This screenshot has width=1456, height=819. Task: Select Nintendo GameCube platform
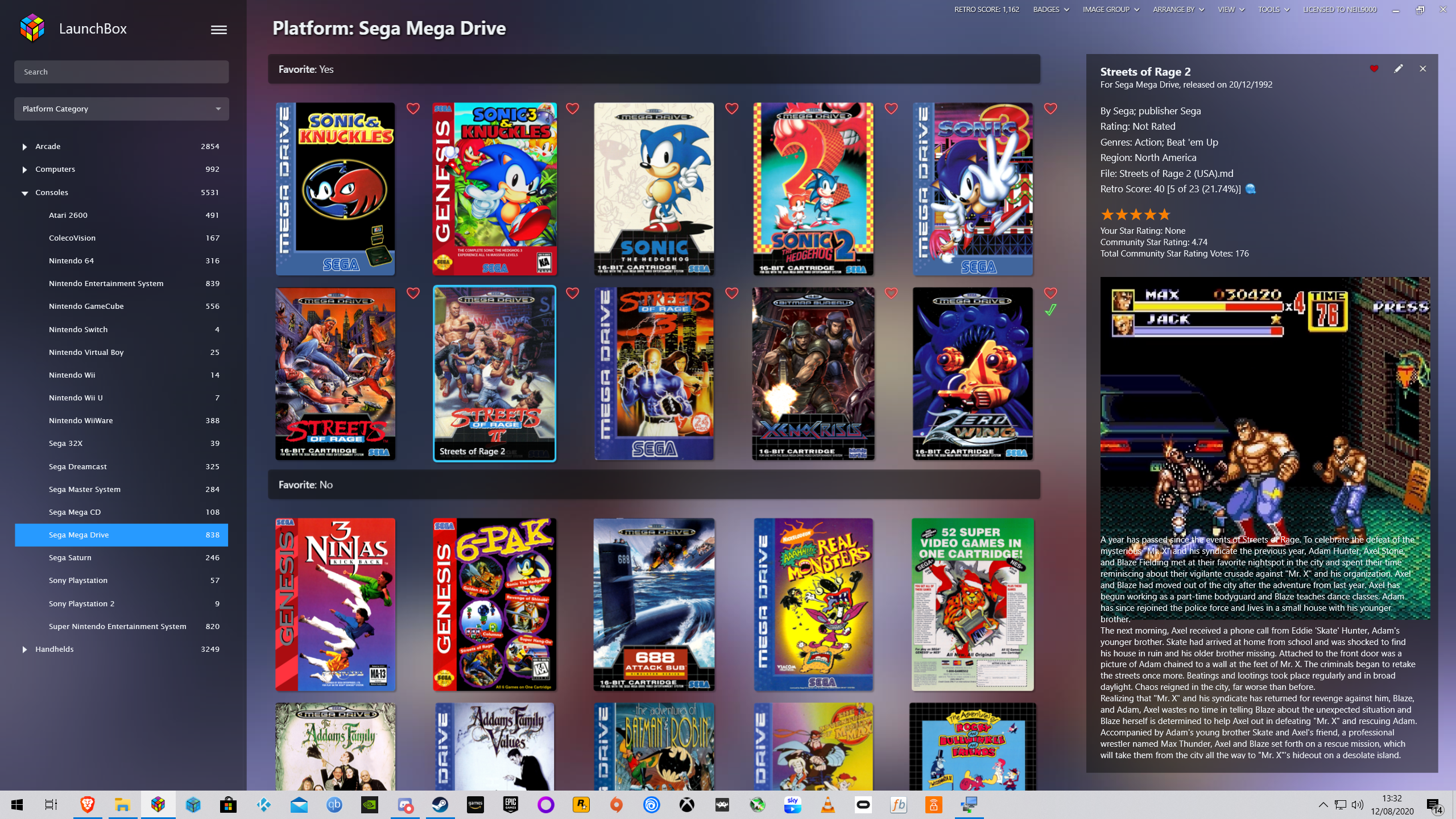(x=121, y=306)
